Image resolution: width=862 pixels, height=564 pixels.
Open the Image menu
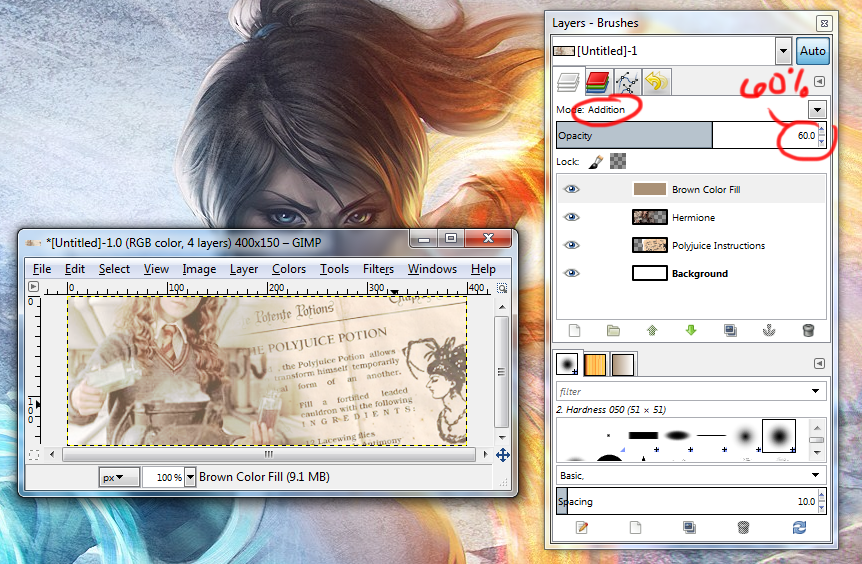click(199, 269)
